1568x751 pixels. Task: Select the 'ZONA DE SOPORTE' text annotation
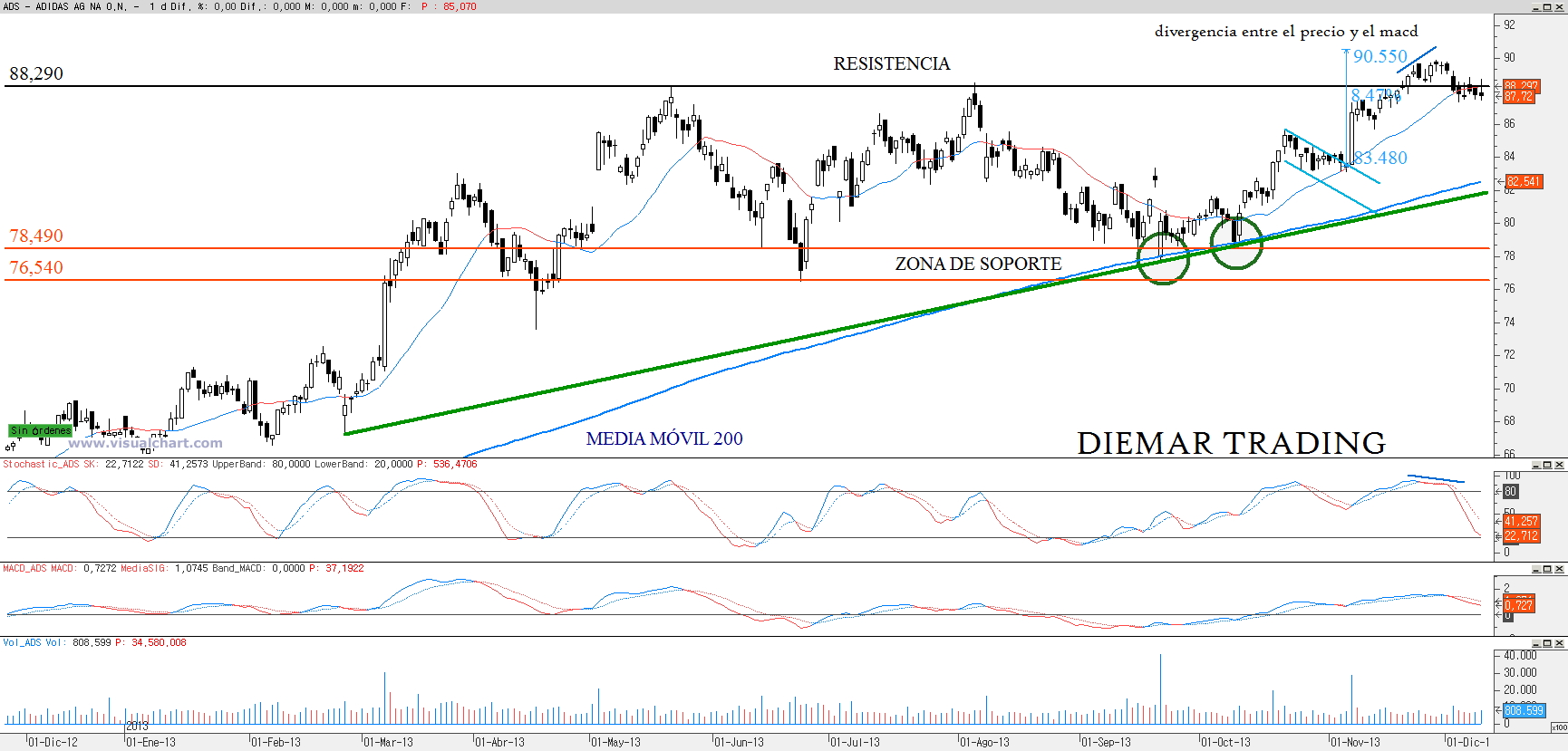pyautogui.click(x=978, y=264)
